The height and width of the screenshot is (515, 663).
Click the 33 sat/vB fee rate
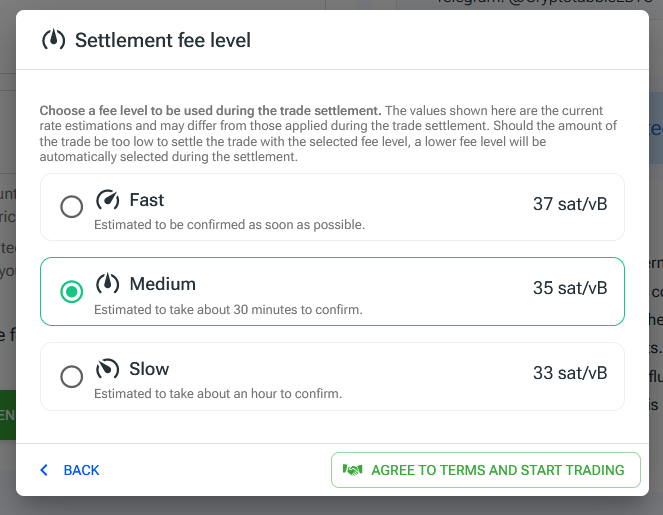coord(570,373)
